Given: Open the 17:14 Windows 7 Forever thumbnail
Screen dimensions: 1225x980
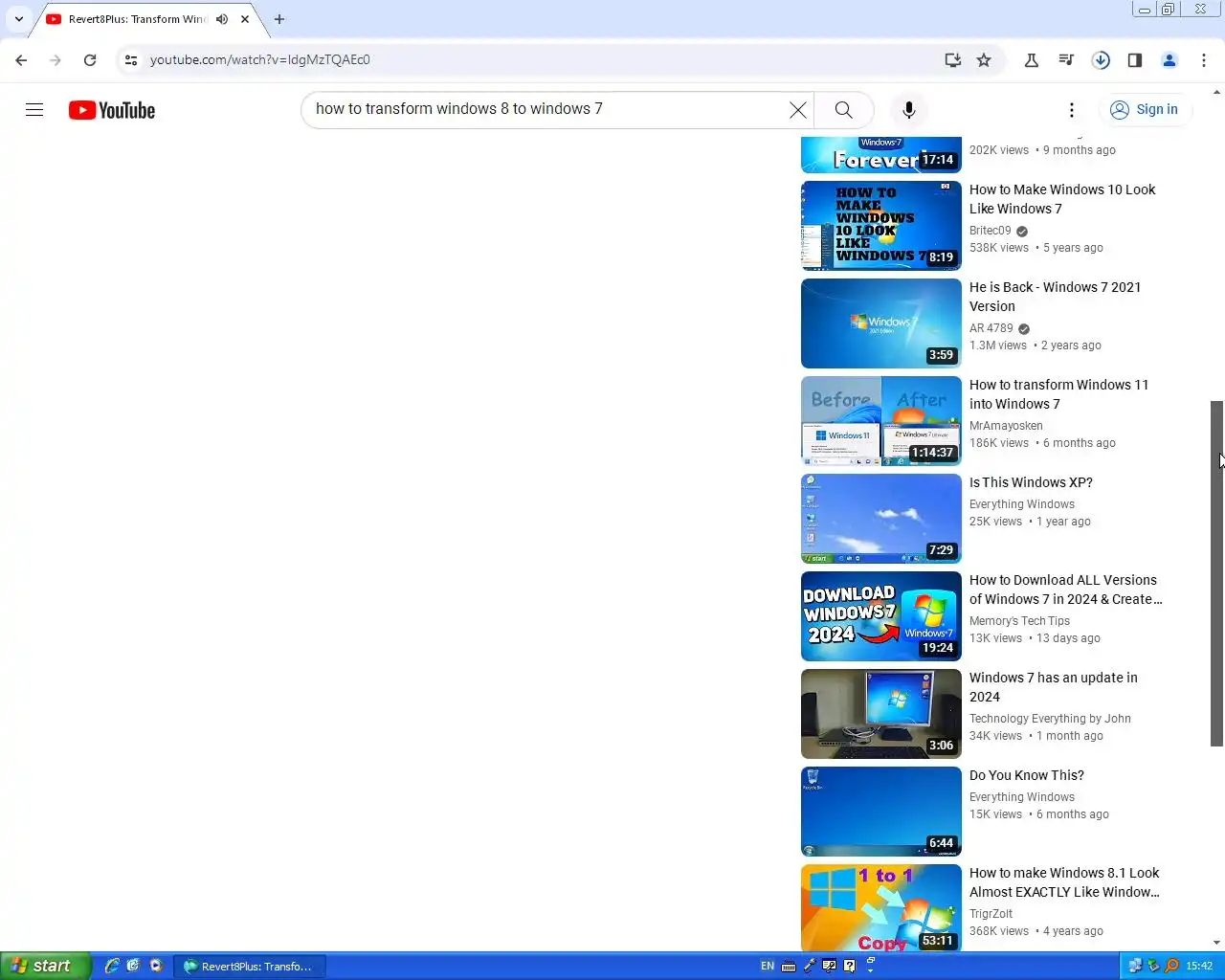Looking at the screenshot, I should [x=880, y=155].
